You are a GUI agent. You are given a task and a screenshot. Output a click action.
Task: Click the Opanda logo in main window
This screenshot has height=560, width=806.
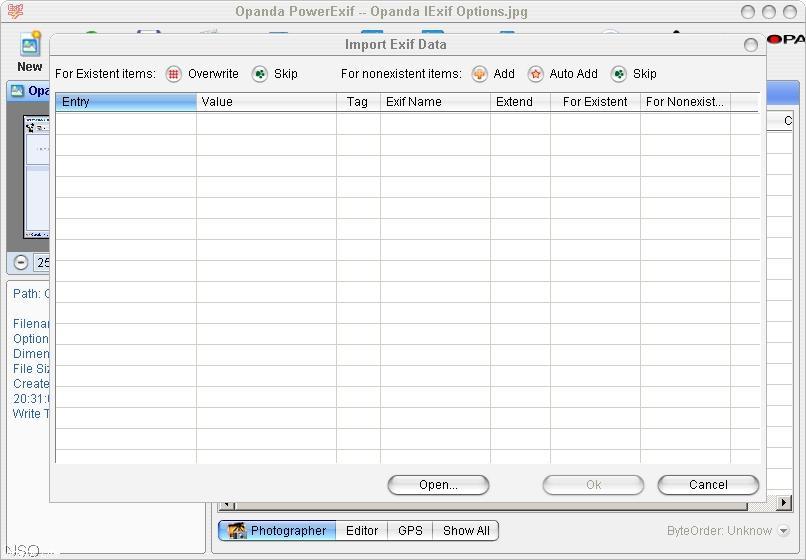pos(785,39)
